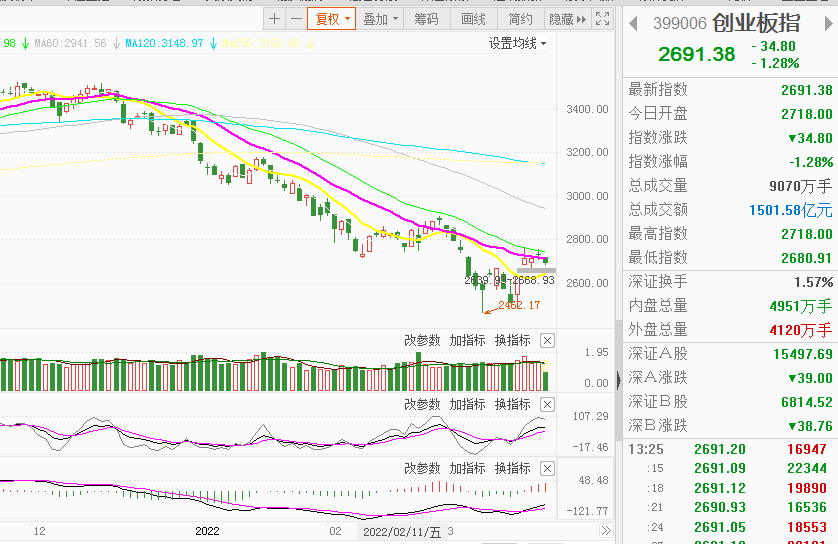The width and height of the screenshot is (838, 544).
Task: Go to previous index using left arrow
Action: tap(632, 22)
